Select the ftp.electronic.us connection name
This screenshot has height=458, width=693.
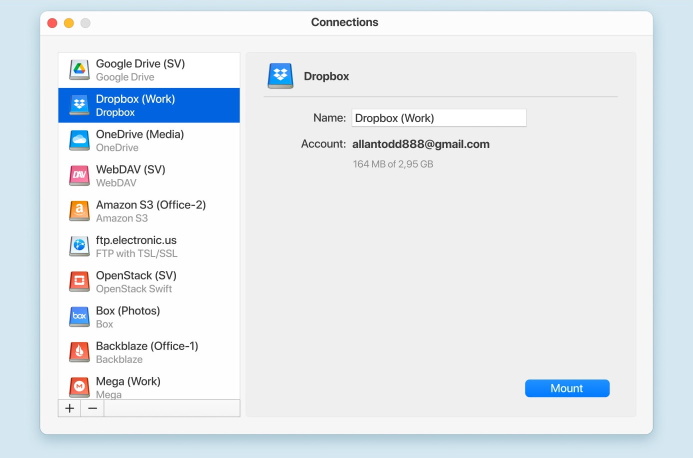coord(136,240)
